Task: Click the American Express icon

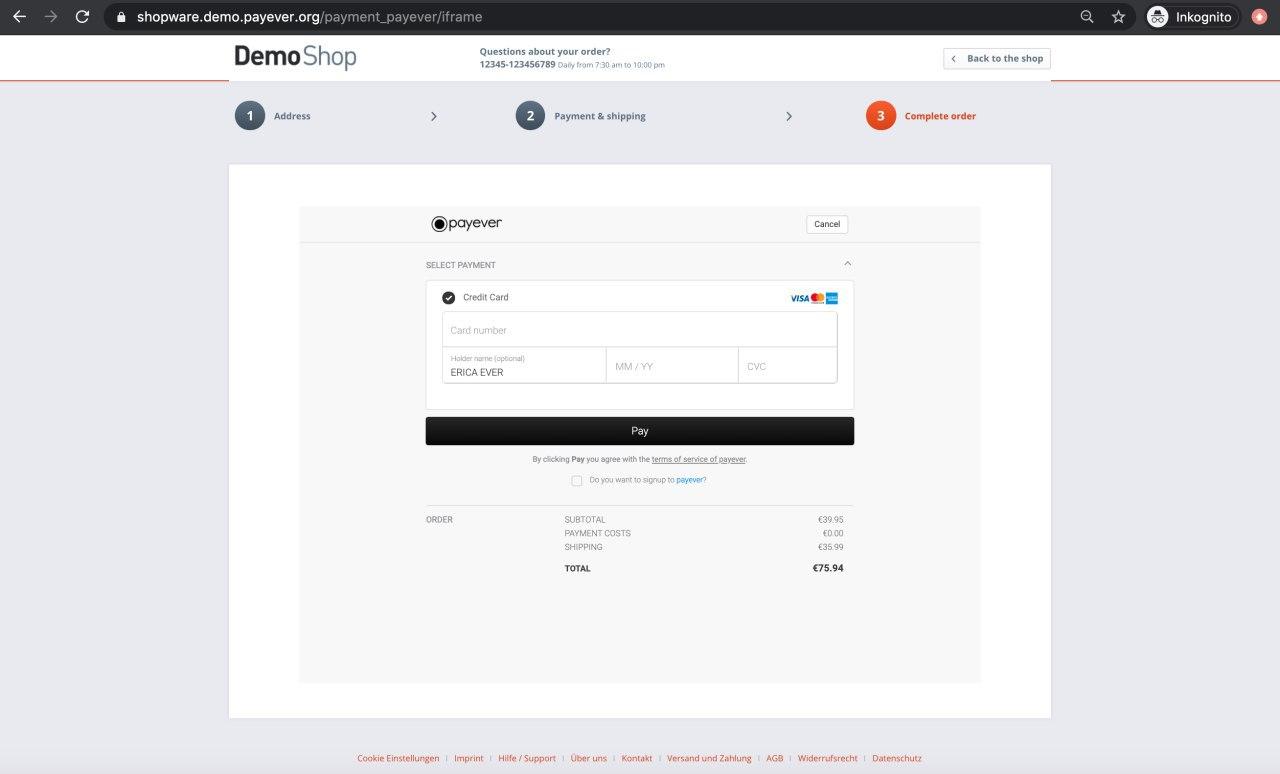Action: pos(832,298)
